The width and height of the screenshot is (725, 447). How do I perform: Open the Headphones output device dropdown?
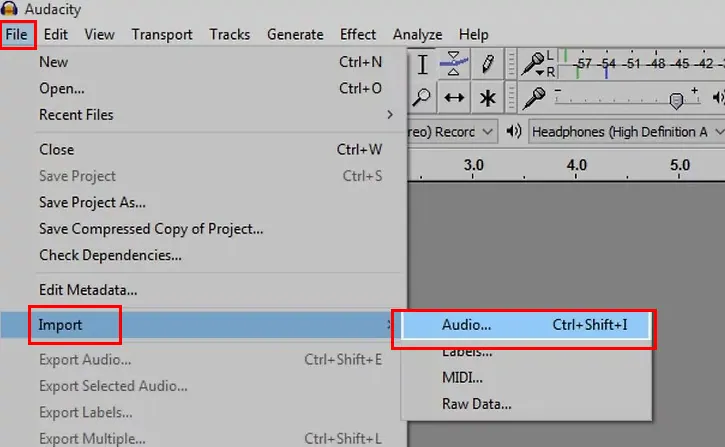[x=627, y=132]
